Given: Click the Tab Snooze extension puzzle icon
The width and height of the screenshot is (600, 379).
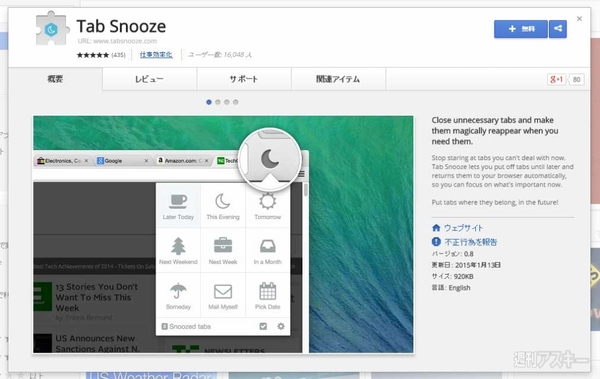Looking at the screenshot, I should tap(52, 29).
